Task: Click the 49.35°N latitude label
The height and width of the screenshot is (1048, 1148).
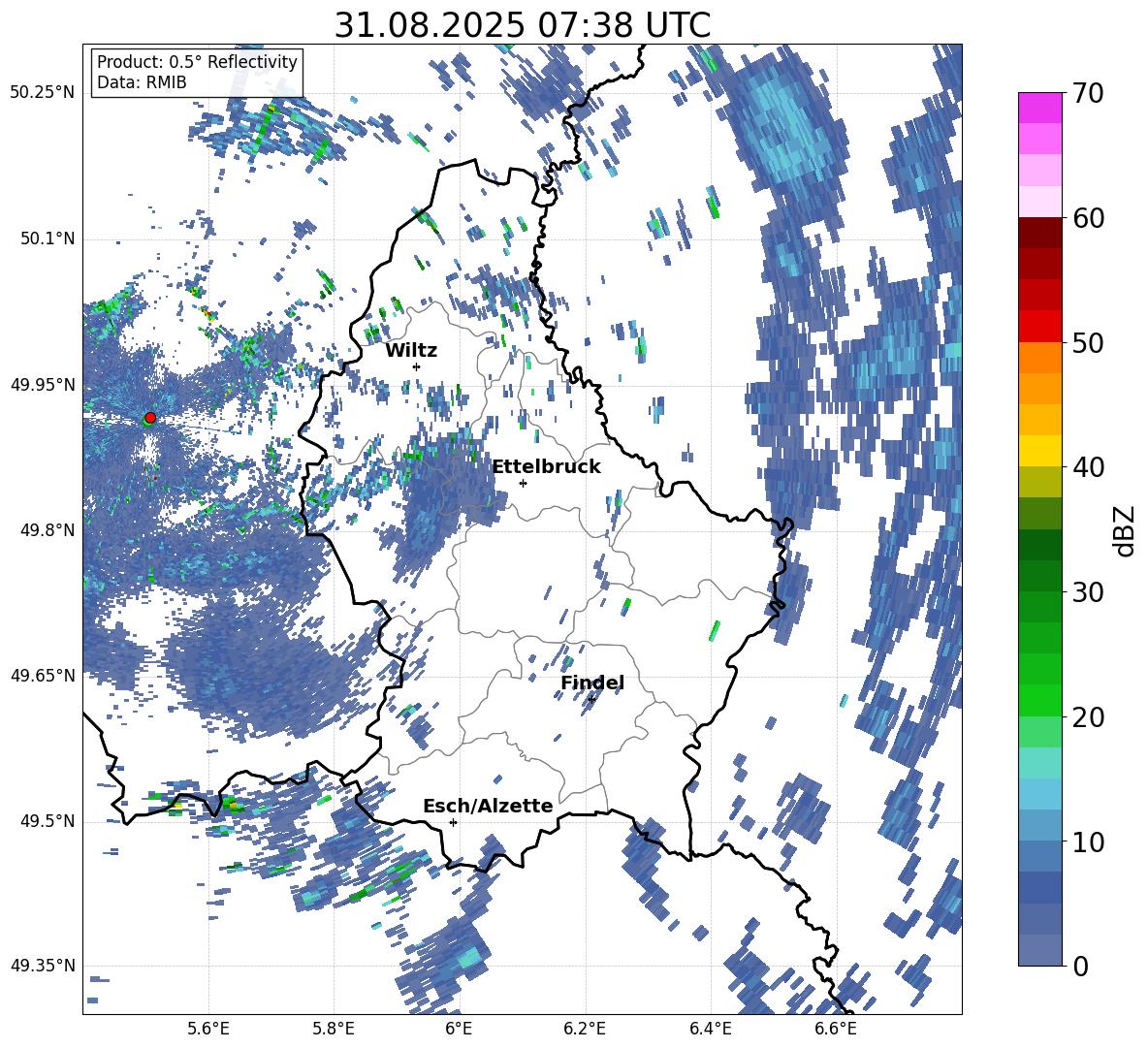Action: (x=43, y=966)
